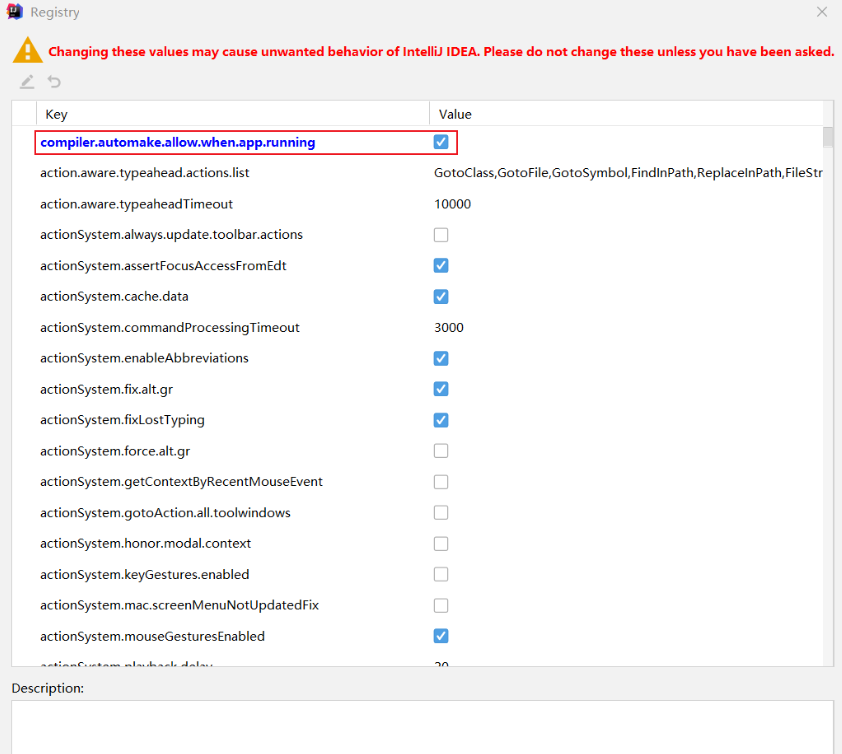The height and width of the screenshot is (754, 842).
Task: Check actionSystem.honor.modal.context checkbox
Action: 441,543
